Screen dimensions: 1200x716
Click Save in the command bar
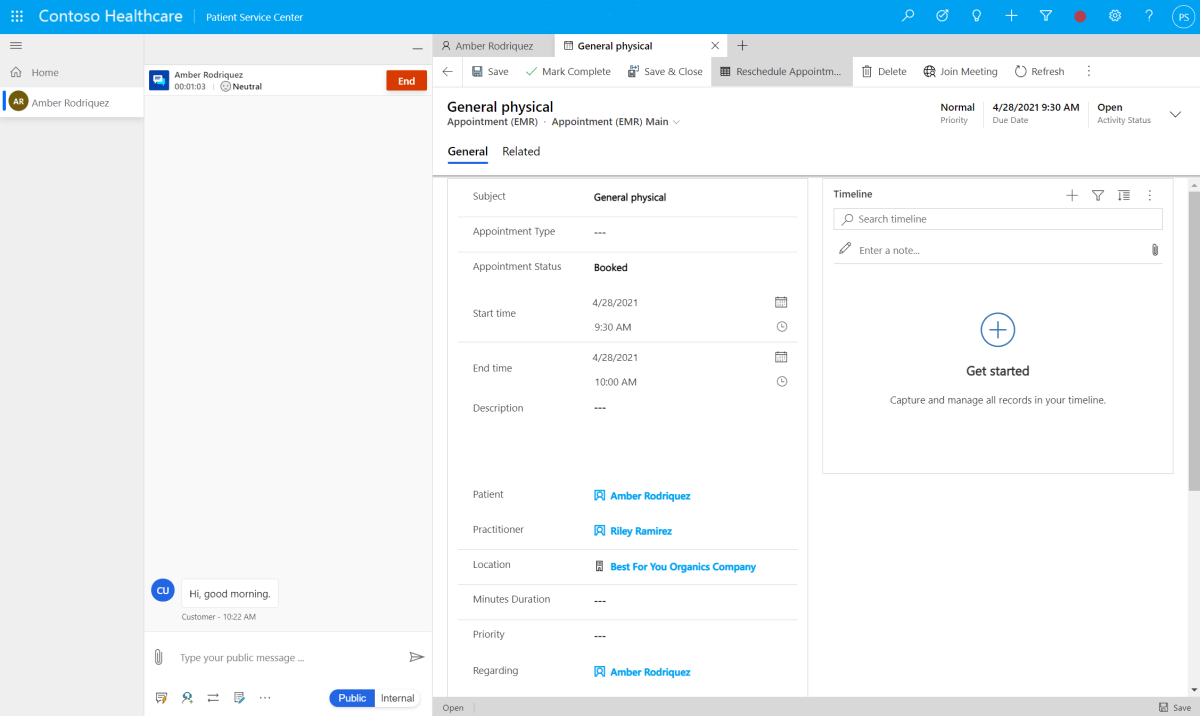pyautogui.click(x=489, y=72)
